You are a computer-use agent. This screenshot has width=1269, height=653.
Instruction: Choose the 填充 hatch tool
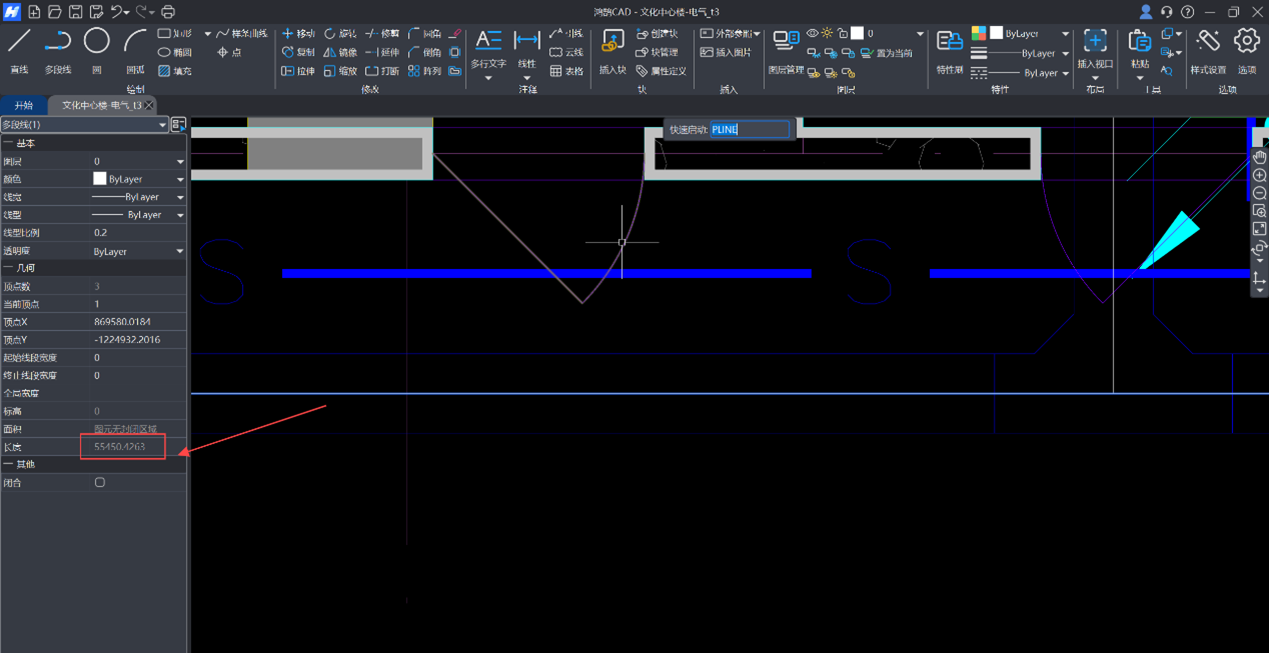tap(174, 71)
